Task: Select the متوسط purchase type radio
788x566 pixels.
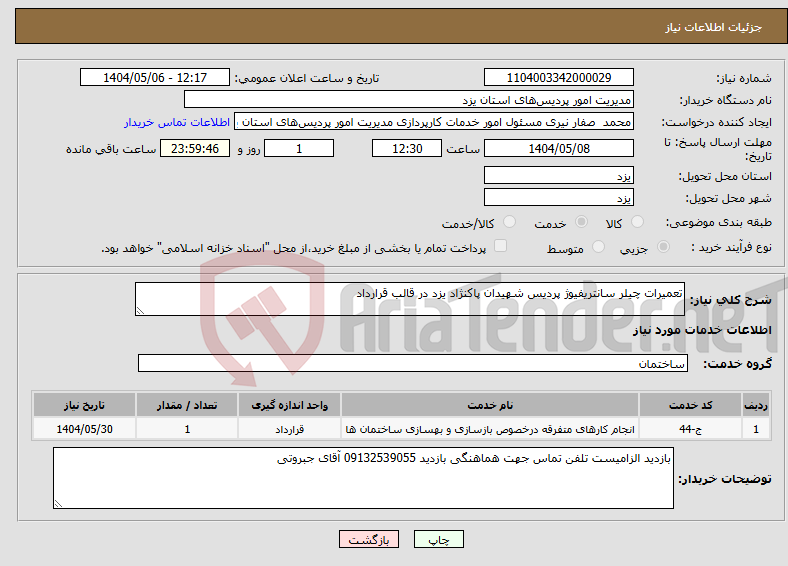Action: pos(598,247)
